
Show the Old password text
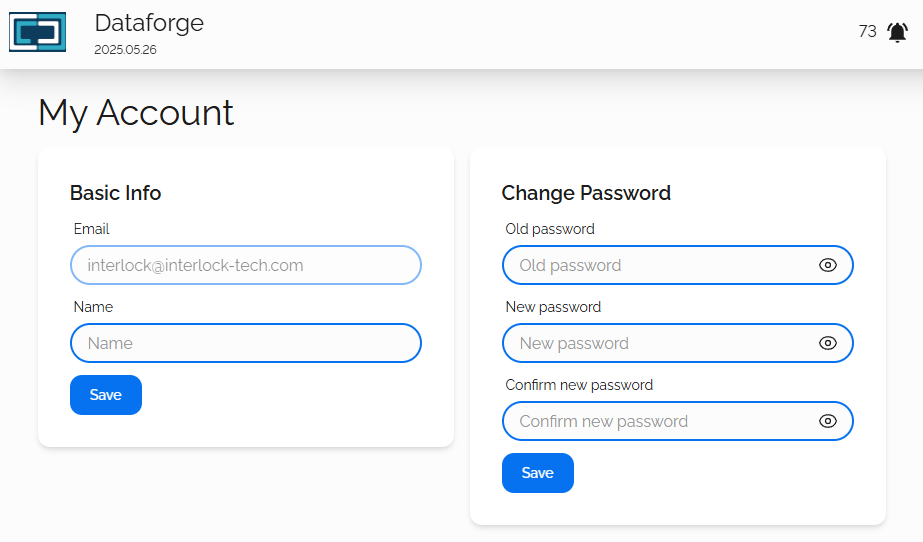coord(827,265)
